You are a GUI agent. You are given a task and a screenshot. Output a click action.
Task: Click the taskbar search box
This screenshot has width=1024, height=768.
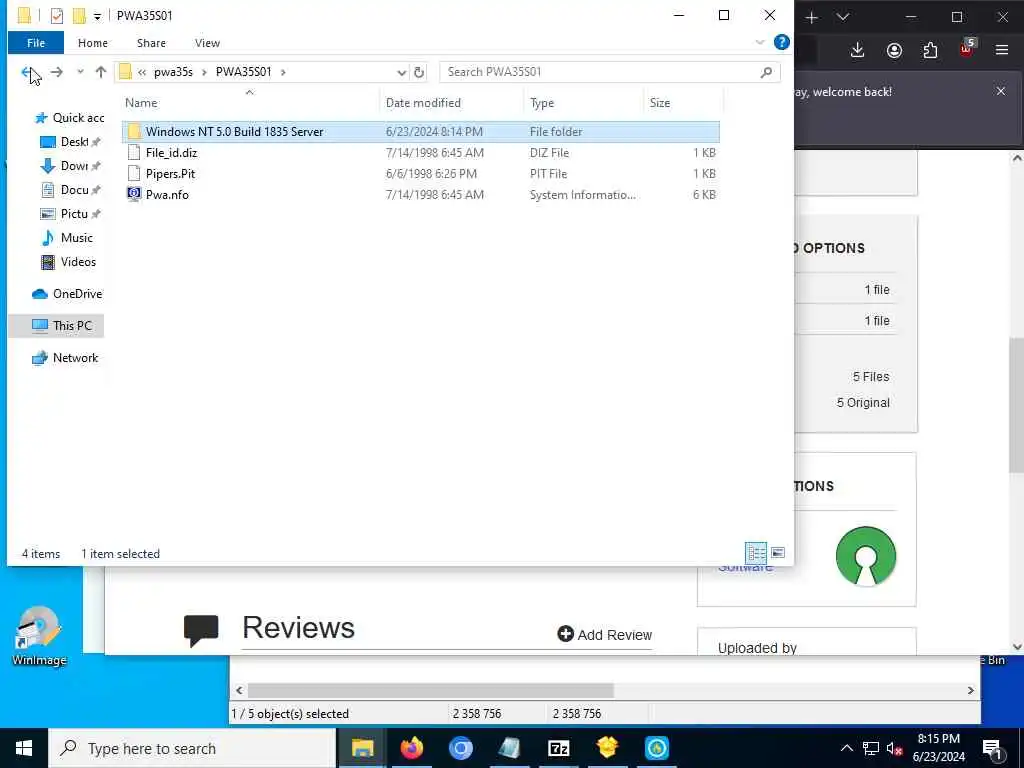pyautogui.click(x=193, y=748)
